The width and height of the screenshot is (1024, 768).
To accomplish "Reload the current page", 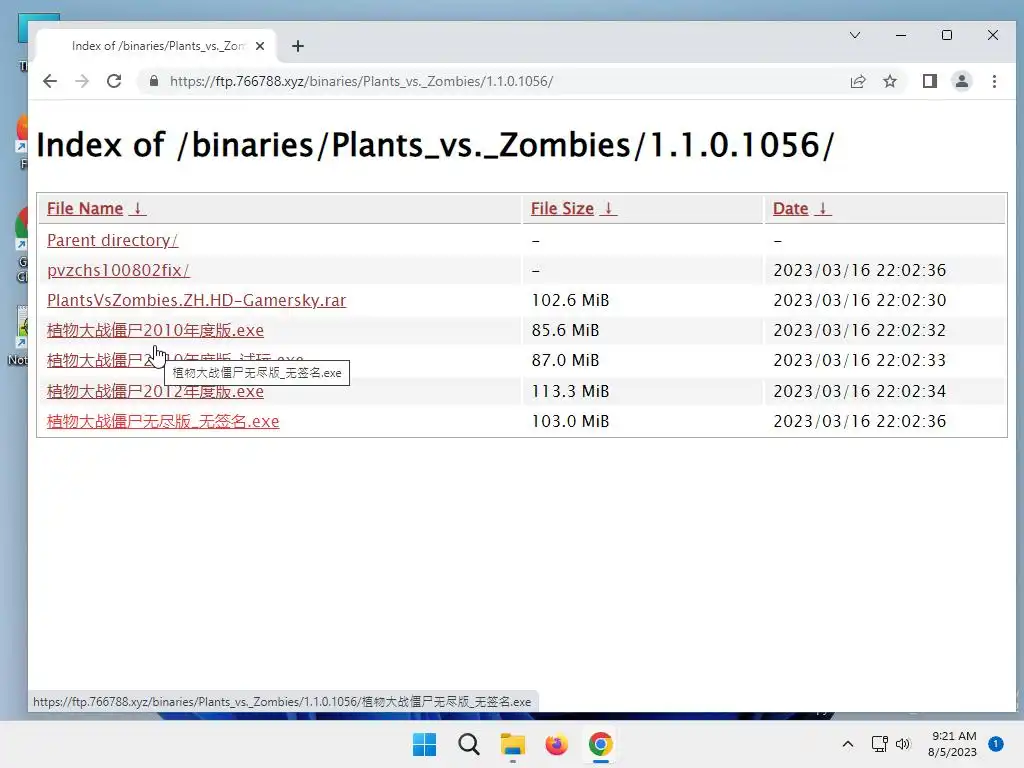I will [x=114, y=81].
